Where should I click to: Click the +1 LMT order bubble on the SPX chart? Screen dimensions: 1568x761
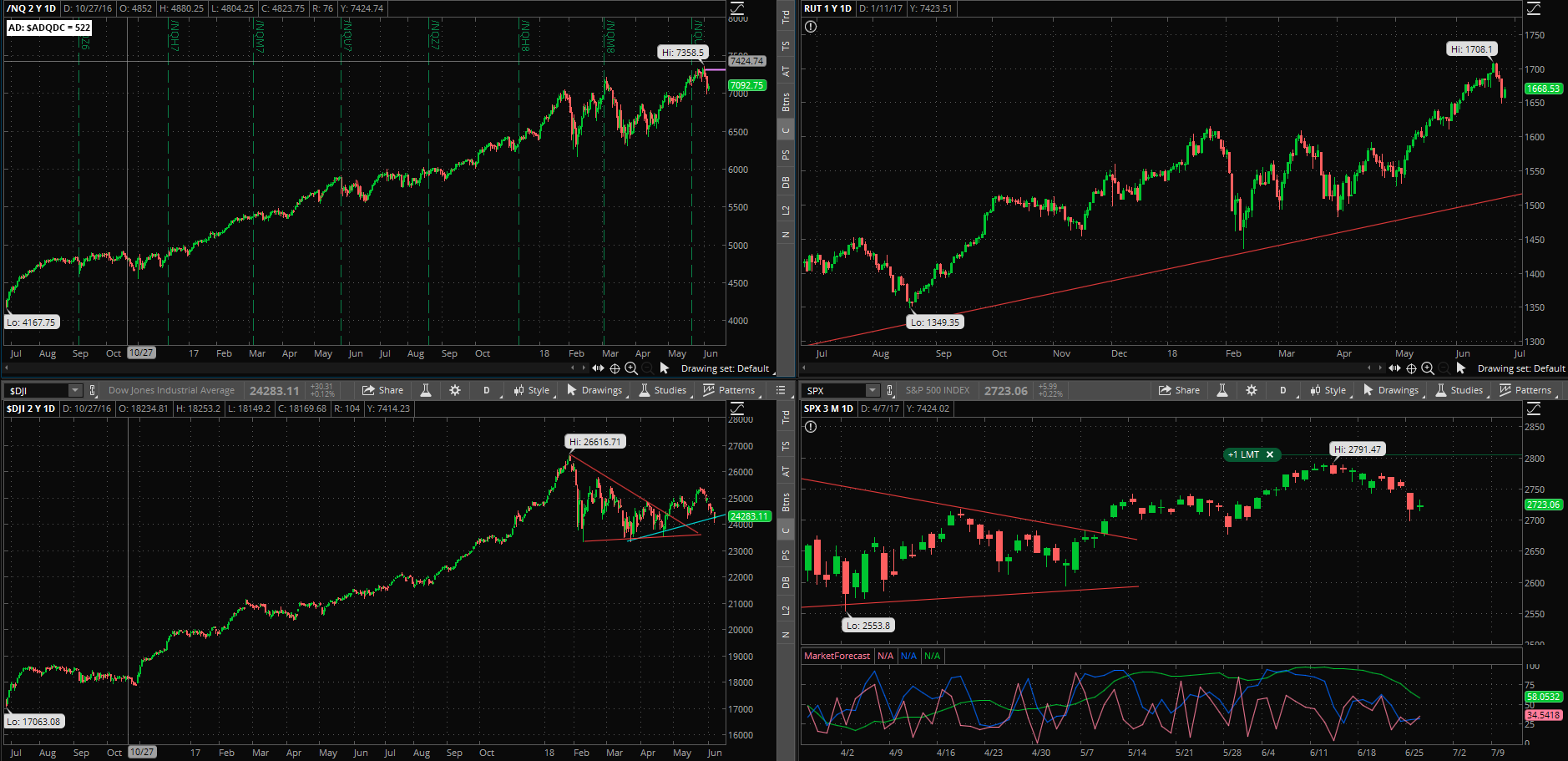pyautogui.click(x=1244, y=454)
